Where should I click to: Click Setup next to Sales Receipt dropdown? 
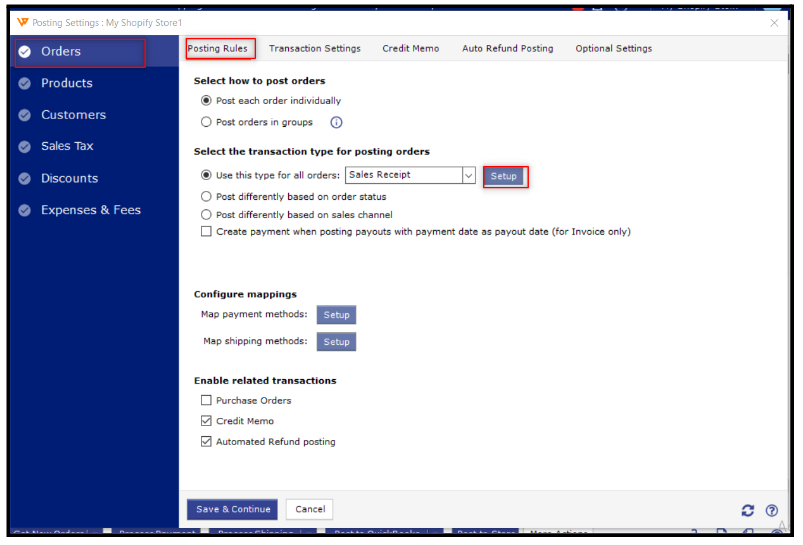tap(504, 176)
